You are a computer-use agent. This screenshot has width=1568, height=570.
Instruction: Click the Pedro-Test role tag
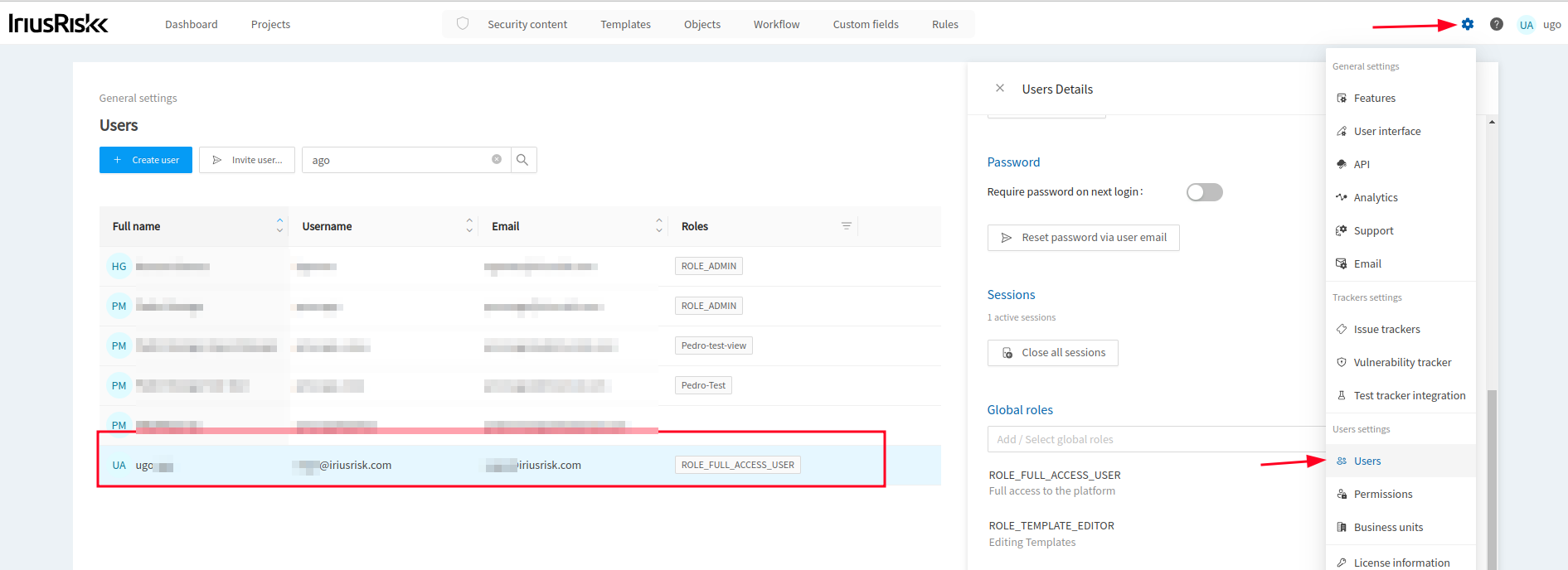(703, 385)
